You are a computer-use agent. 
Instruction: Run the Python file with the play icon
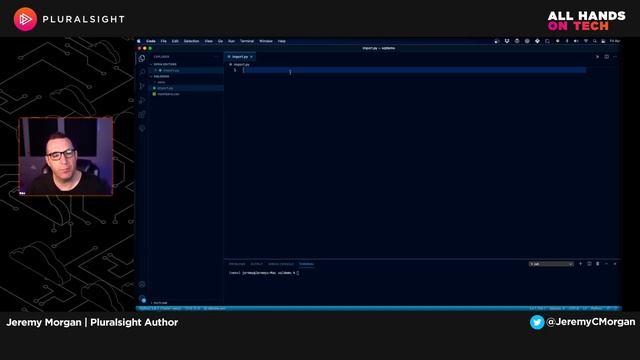(597, 57)
